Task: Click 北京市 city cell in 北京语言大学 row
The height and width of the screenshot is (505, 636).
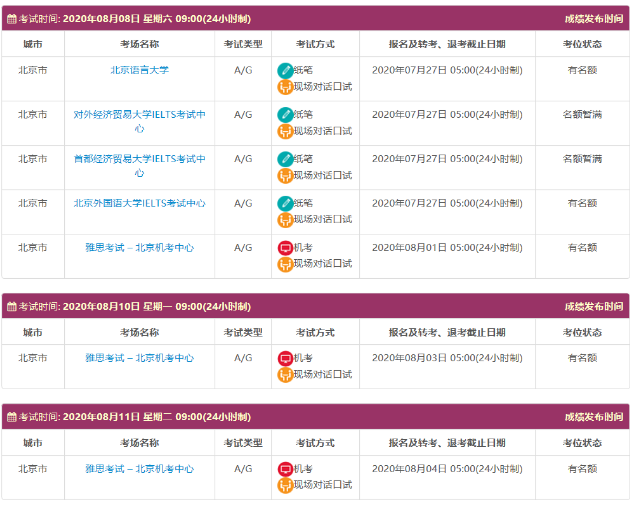Action: 33,70
